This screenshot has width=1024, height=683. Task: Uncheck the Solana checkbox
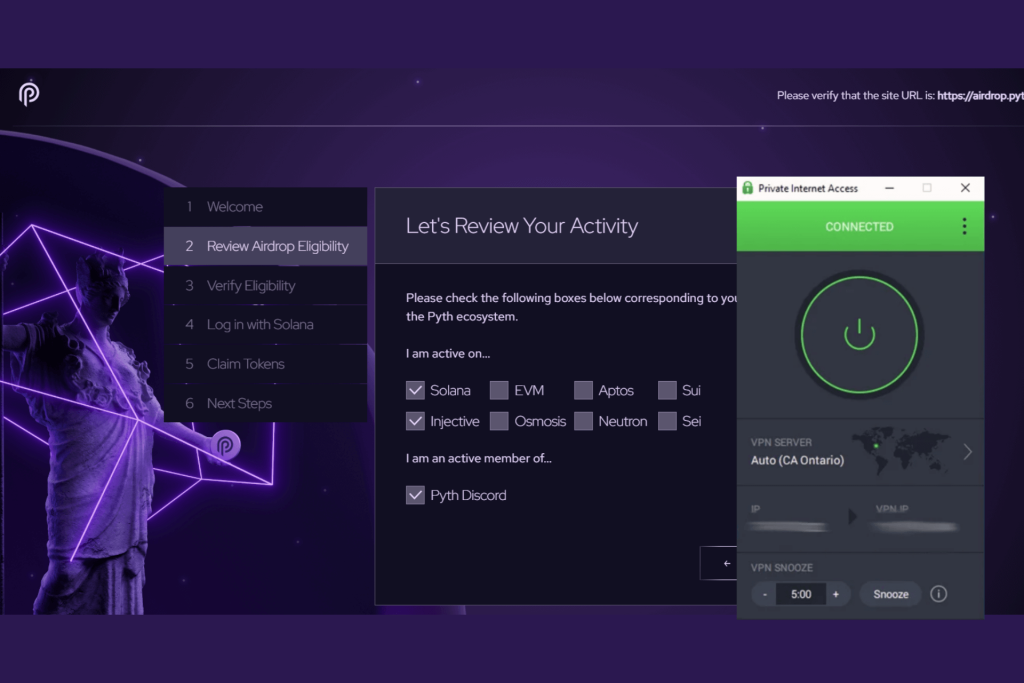[x=415, y=390]
